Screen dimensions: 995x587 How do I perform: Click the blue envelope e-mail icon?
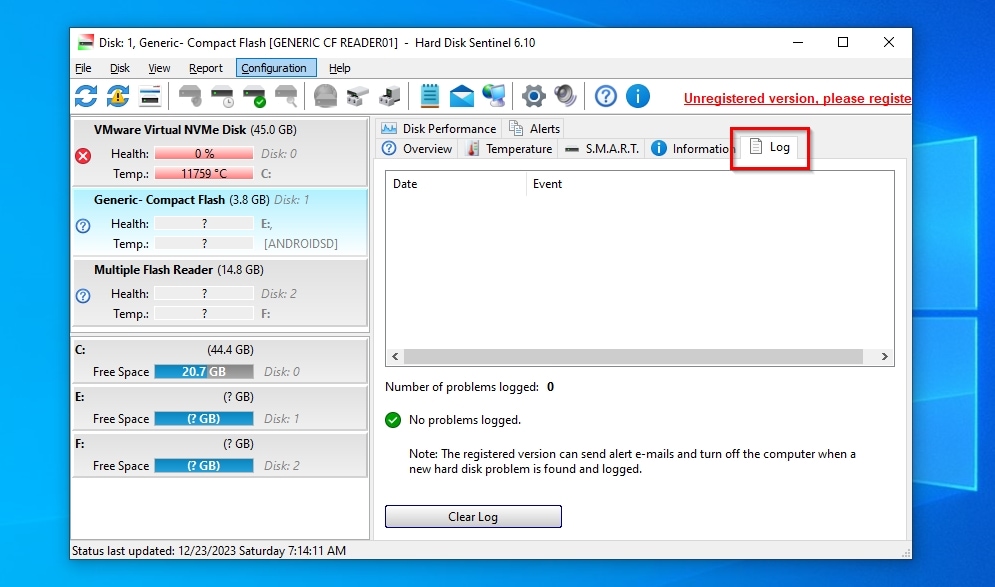[x=462, y=96]
